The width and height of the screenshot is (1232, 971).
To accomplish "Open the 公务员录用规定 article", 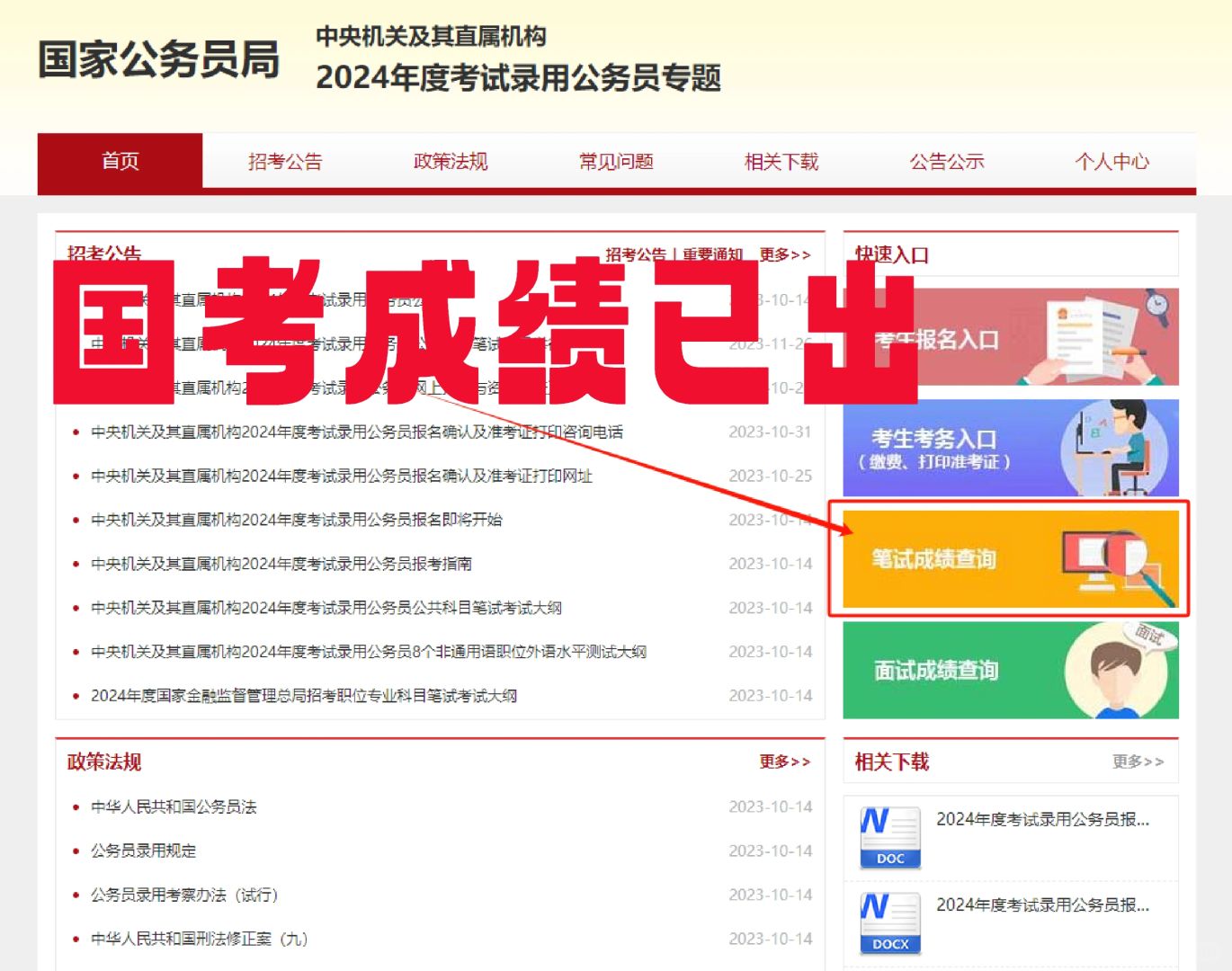I will [147, 851].
